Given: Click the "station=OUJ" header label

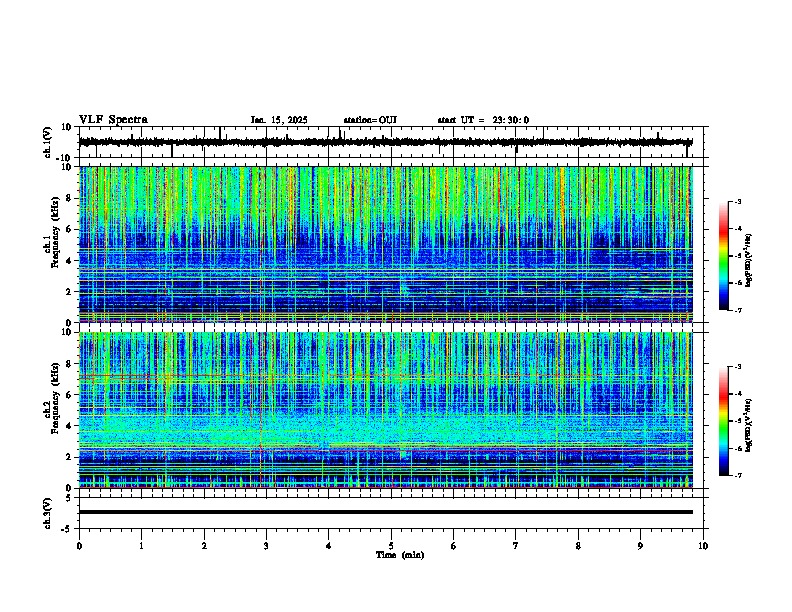Looking at the screenshot, I should pos(370,120).
